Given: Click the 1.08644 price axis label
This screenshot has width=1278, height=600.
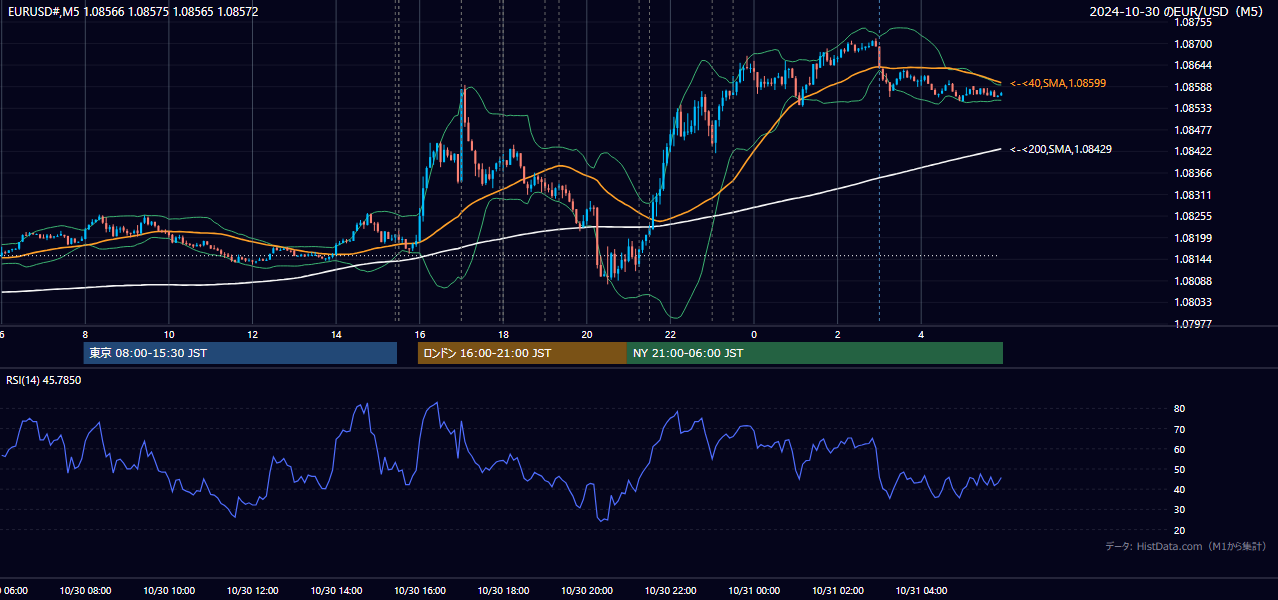Looking at the screenshot, I should [x=1194, y=65].
